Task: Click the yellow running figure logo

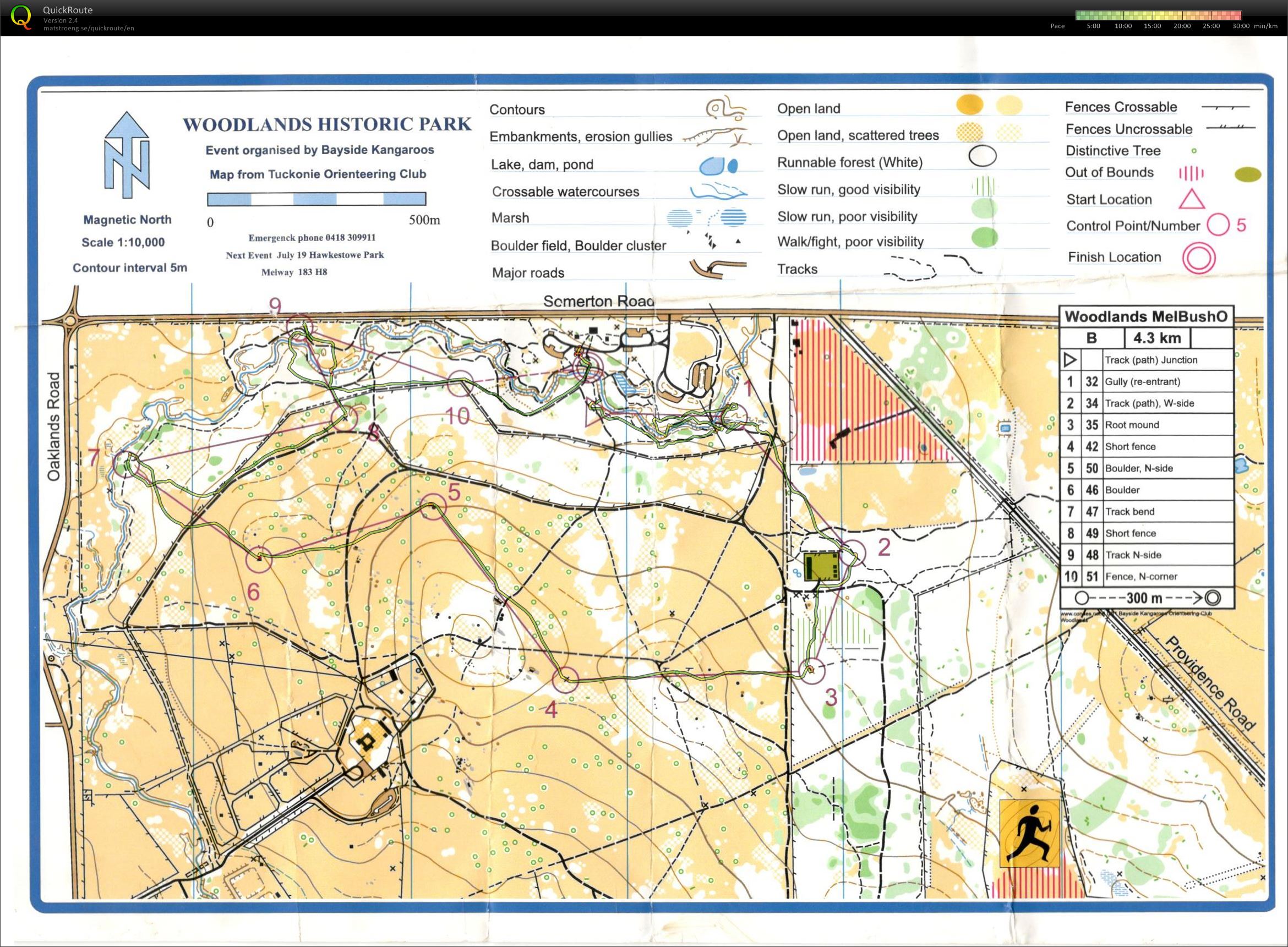Action: click(1030, 834)
